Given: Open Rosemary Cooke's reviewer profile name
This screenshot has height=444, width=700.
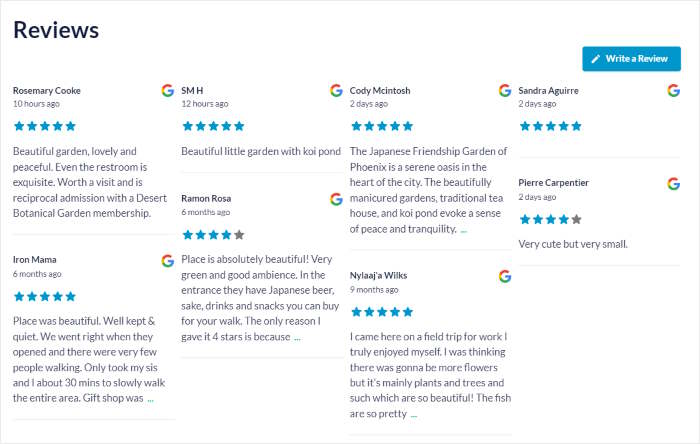Looking at the screenshot, I should (47, 90).
